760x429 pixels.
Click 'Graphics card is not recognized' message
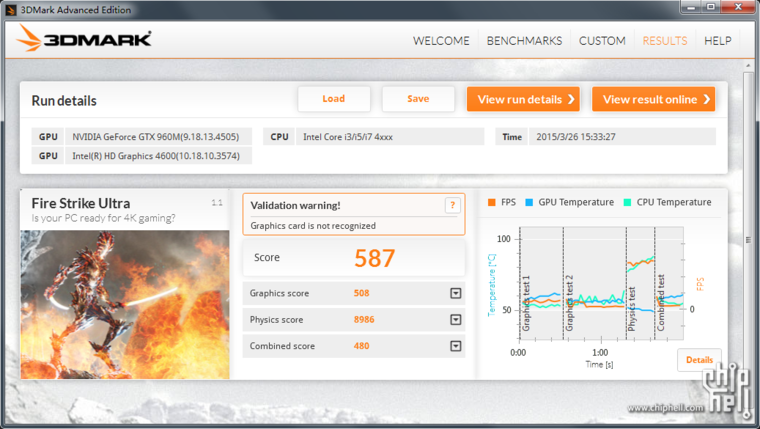pyautogui.click(x=313, y=226)
